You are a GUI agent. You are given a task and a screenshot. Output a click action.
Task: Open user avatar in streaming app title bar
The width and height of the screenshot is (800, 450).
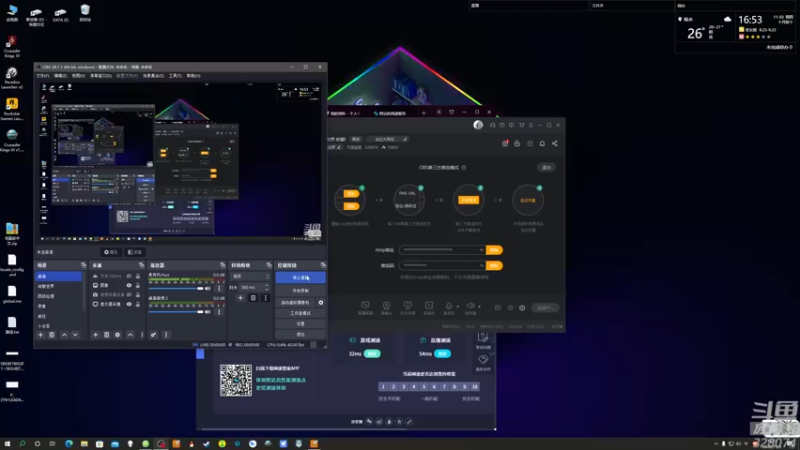coord(478,125)
